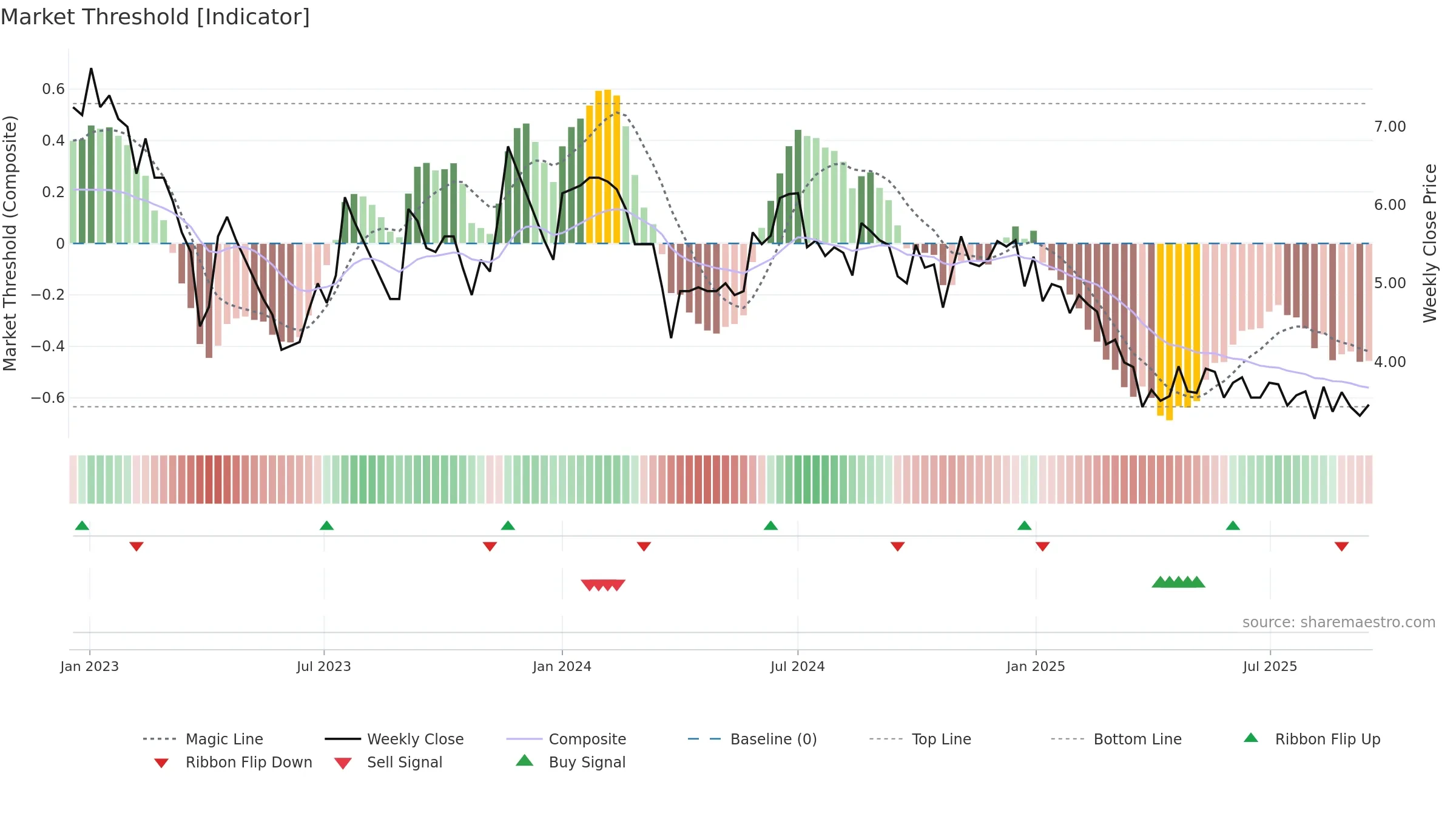Click the Jul 2023 x-axis label
The image size is (1456, 819).
324,666
